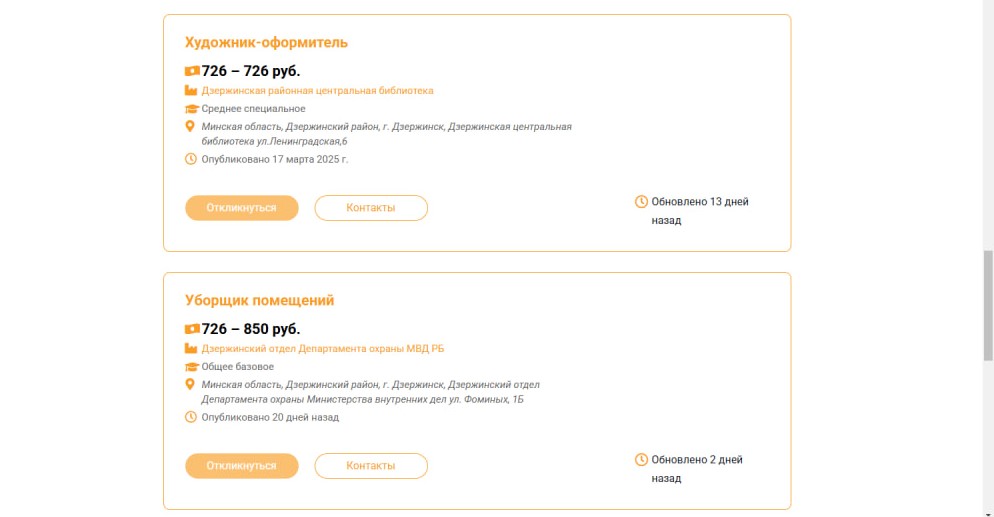Click the vertical page scrollbar thumb

pyautogui.click(x=988, y=305)
